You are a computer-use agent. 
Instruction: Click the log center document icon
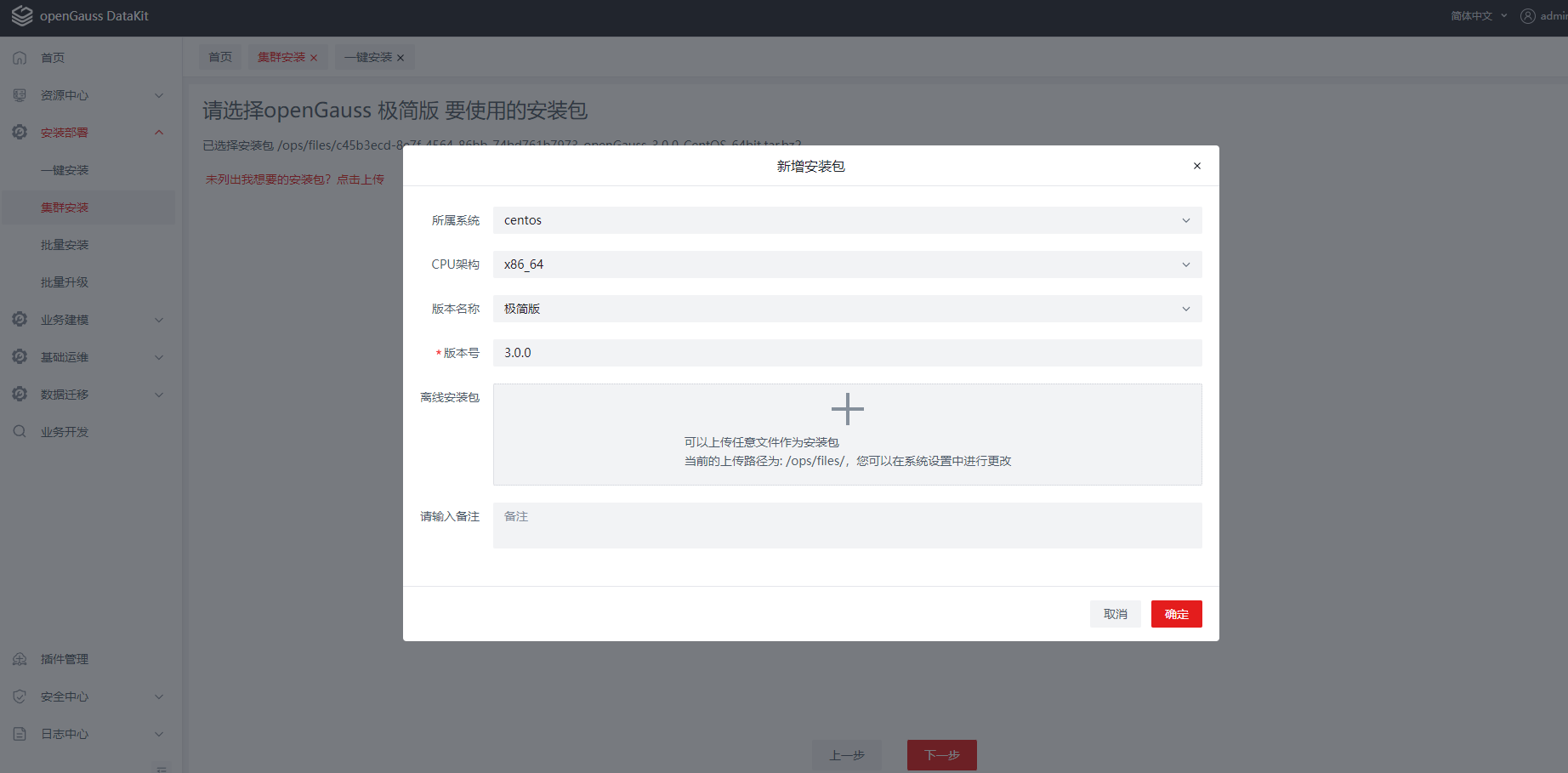tap(20, 734)
